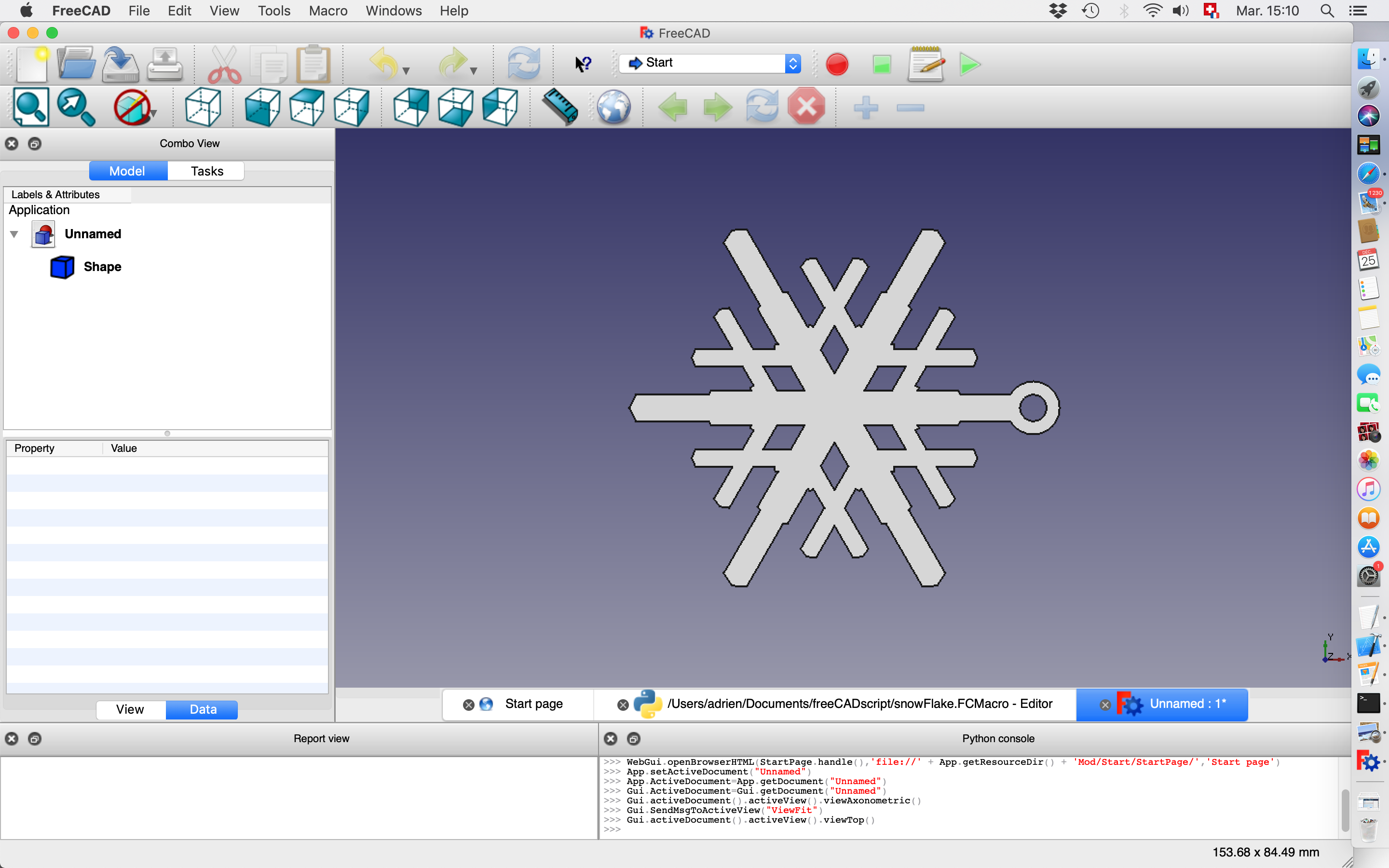Image resolution: width=1389 pixels, height=868 pixels.
Task: Click the What's This help cursor icon
Action: [583, 64]
